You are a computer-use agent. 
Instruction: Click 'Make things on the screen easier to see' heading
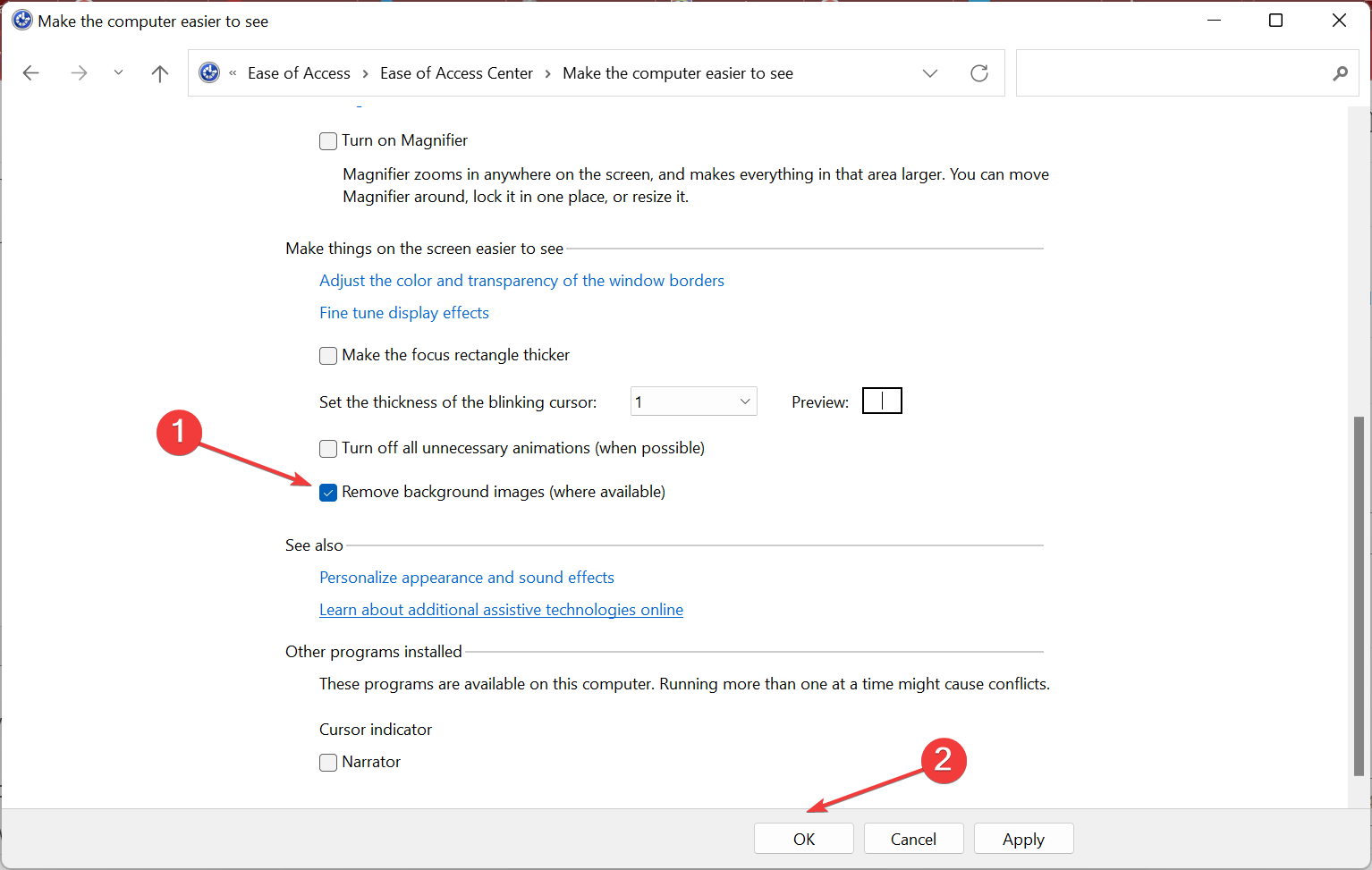pyautogui.click(x=425, y=249)
